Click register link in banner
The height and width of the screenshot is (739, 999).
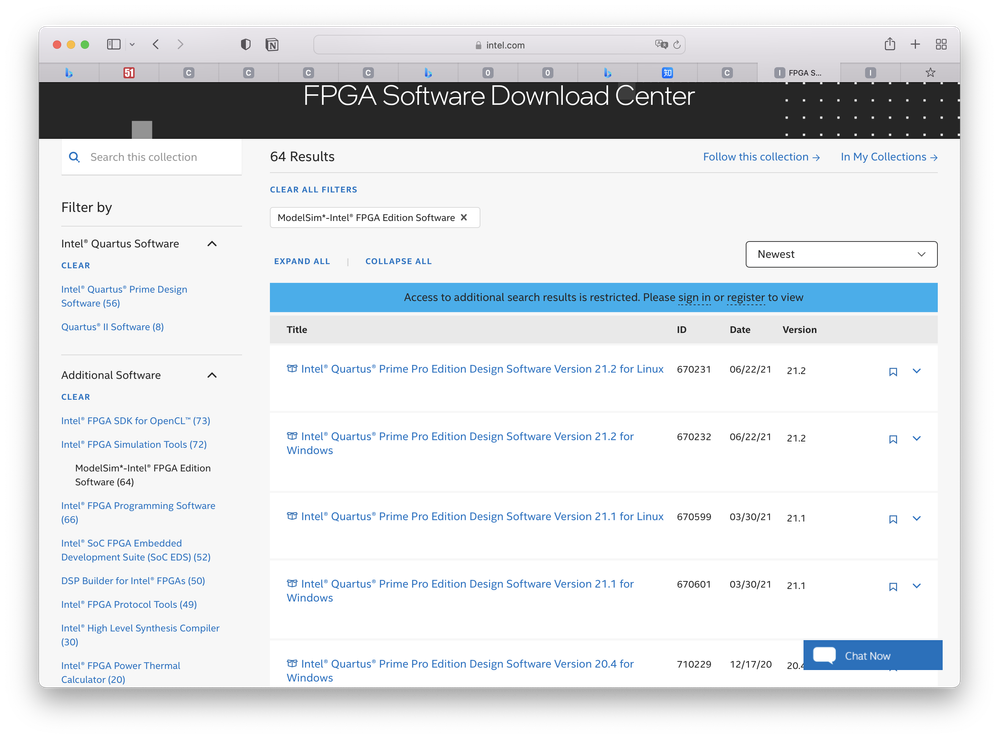click(745, 298)
